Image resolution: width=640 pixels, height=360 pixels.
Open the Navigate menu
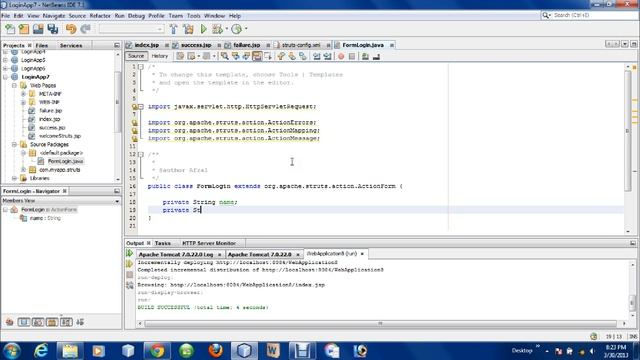tap(54, 16)
